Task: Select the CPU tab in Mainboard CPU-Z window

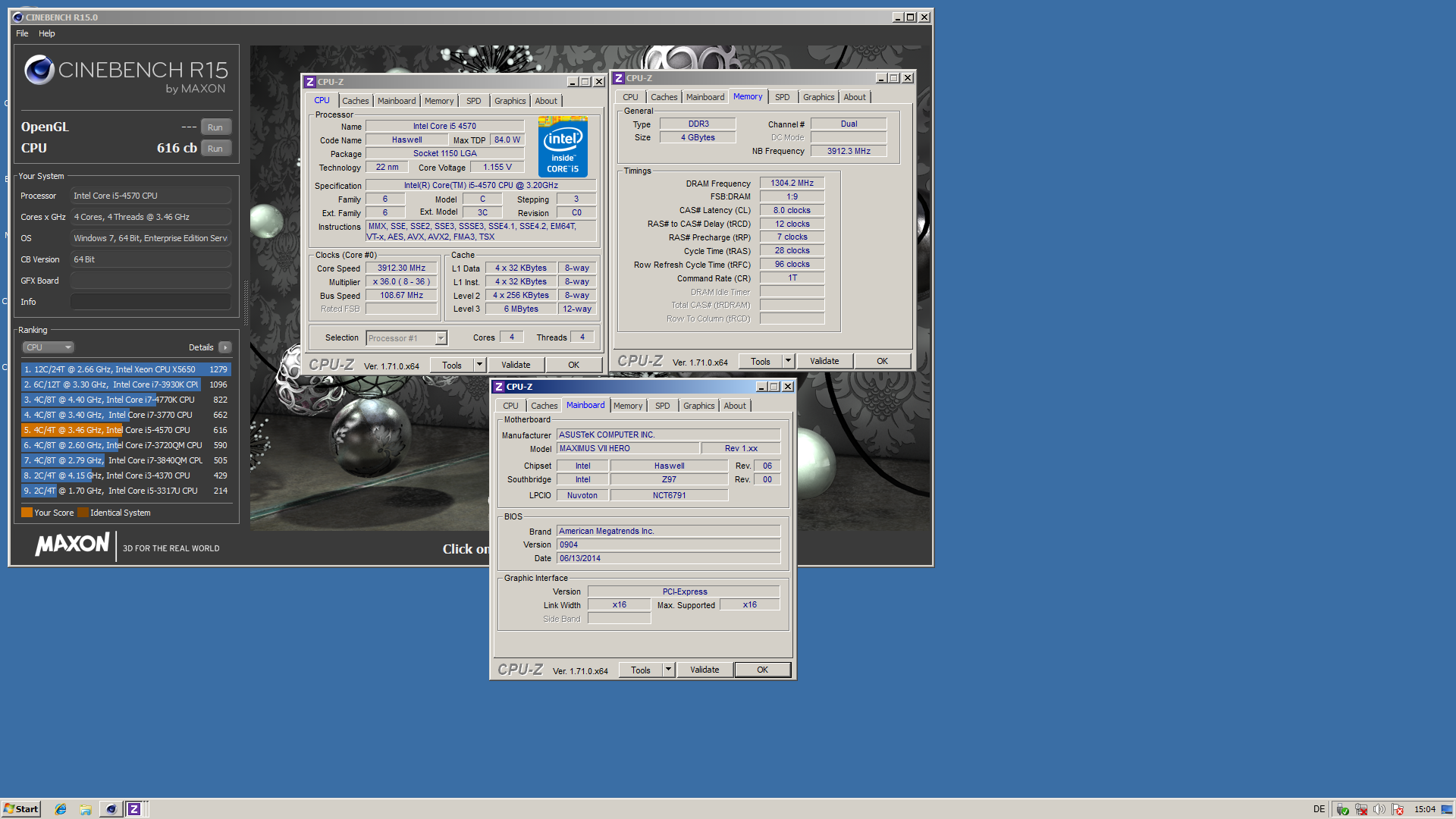Action: coord(510,406)
